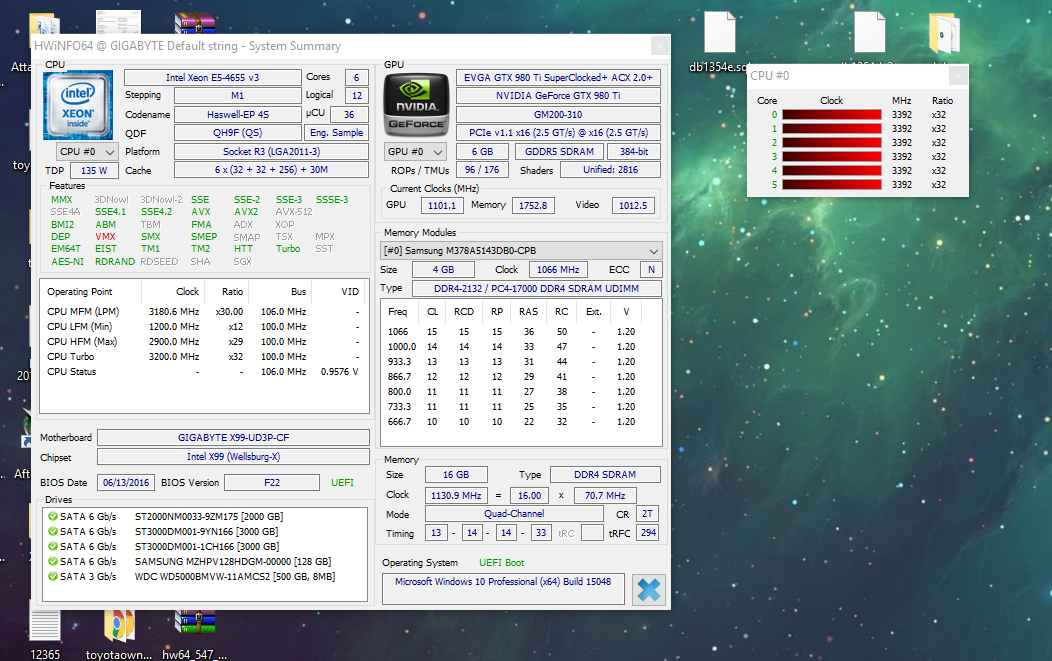Click the Core 5 clock bar
The width and height of the screenshot is (1052, 661).
832,185
